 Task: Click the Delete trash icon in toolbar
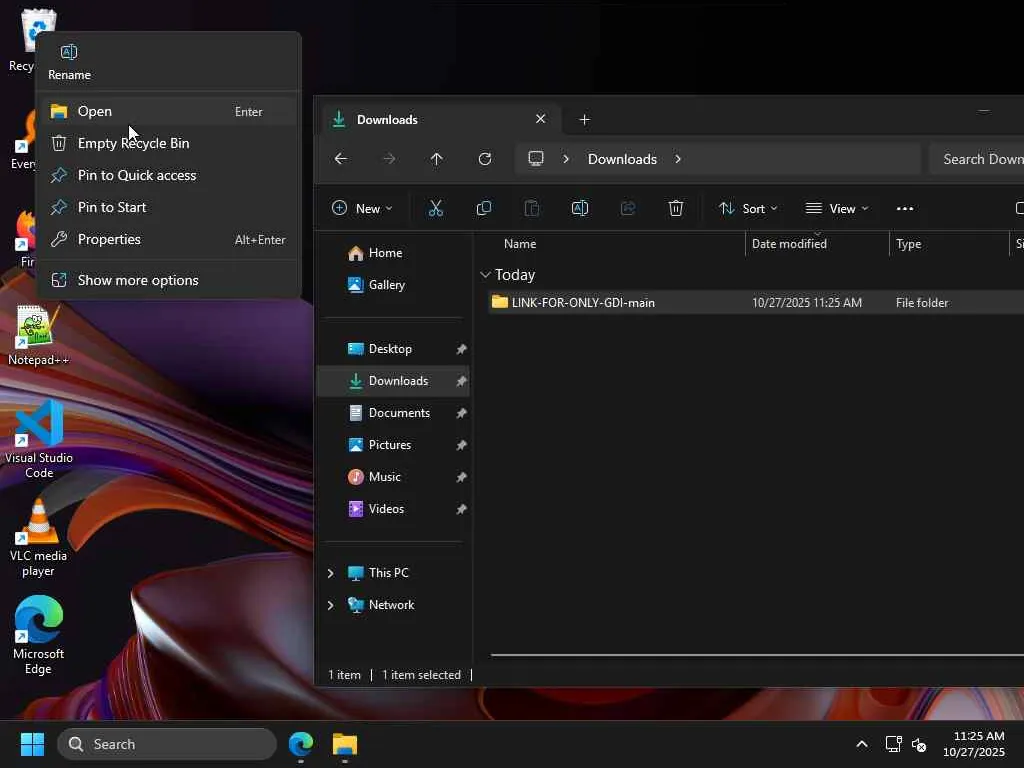click(x=676, y=208)
